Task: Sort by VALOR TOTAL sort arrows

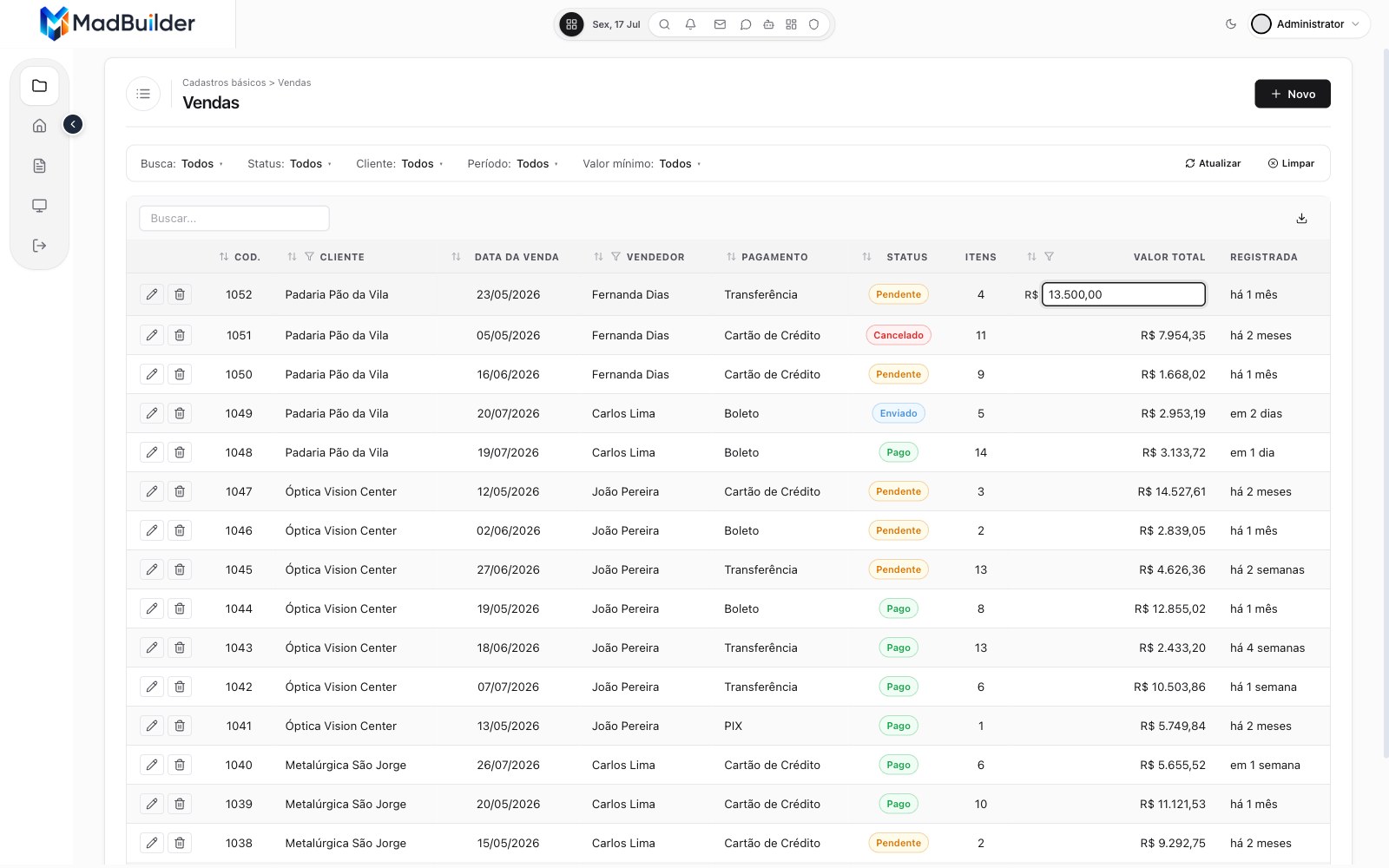Action: coord(1031,257)
